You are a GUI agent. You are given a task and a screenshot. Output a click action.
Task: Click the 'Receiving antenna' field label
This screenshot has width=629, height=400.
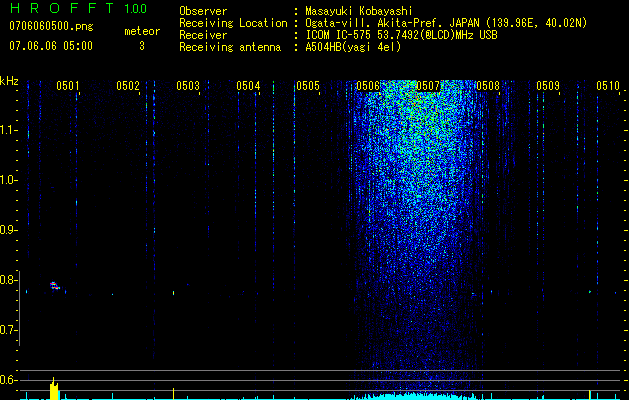click(x=230, y=47)
